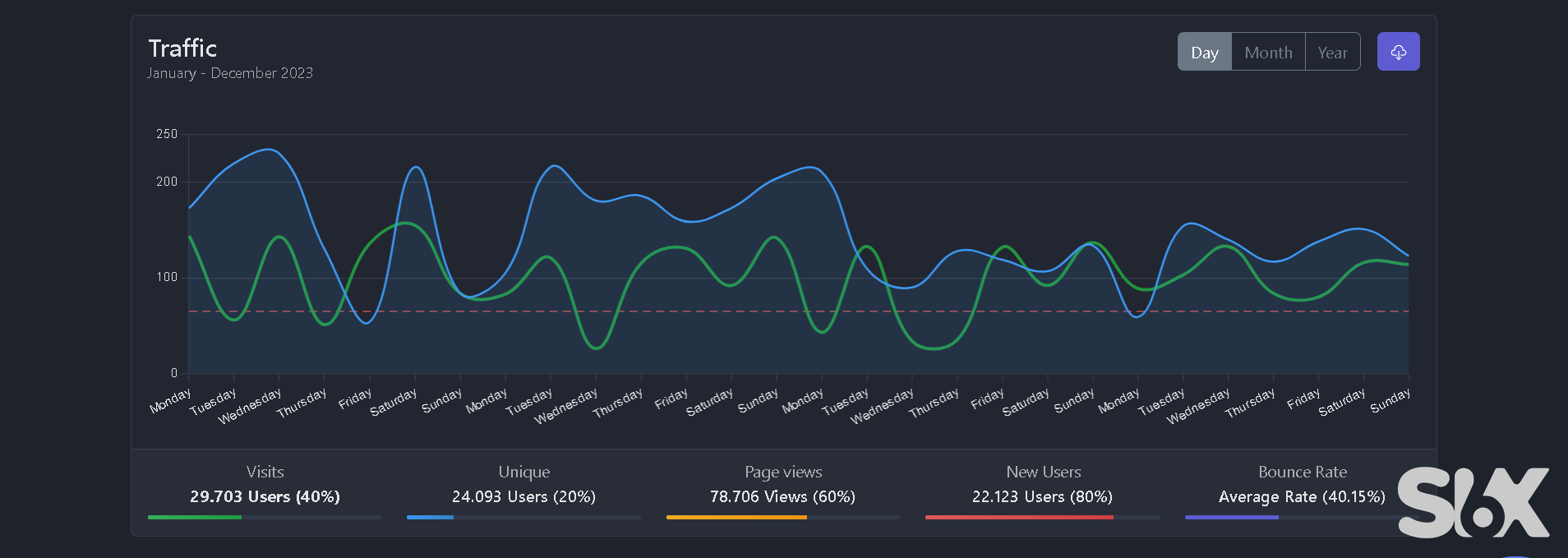
Task: Click the January - December 2023 subtitle
Action: click(x=230, y=73)
